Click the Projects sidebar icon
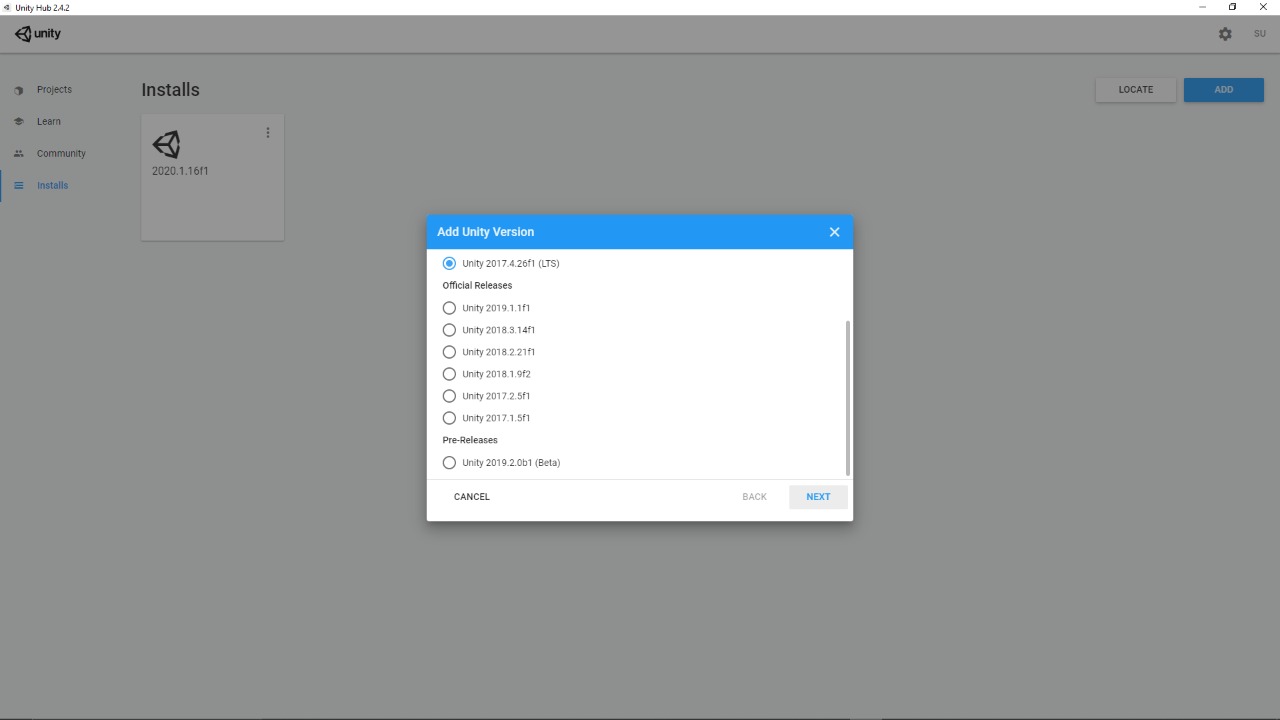 click(18, 90)
